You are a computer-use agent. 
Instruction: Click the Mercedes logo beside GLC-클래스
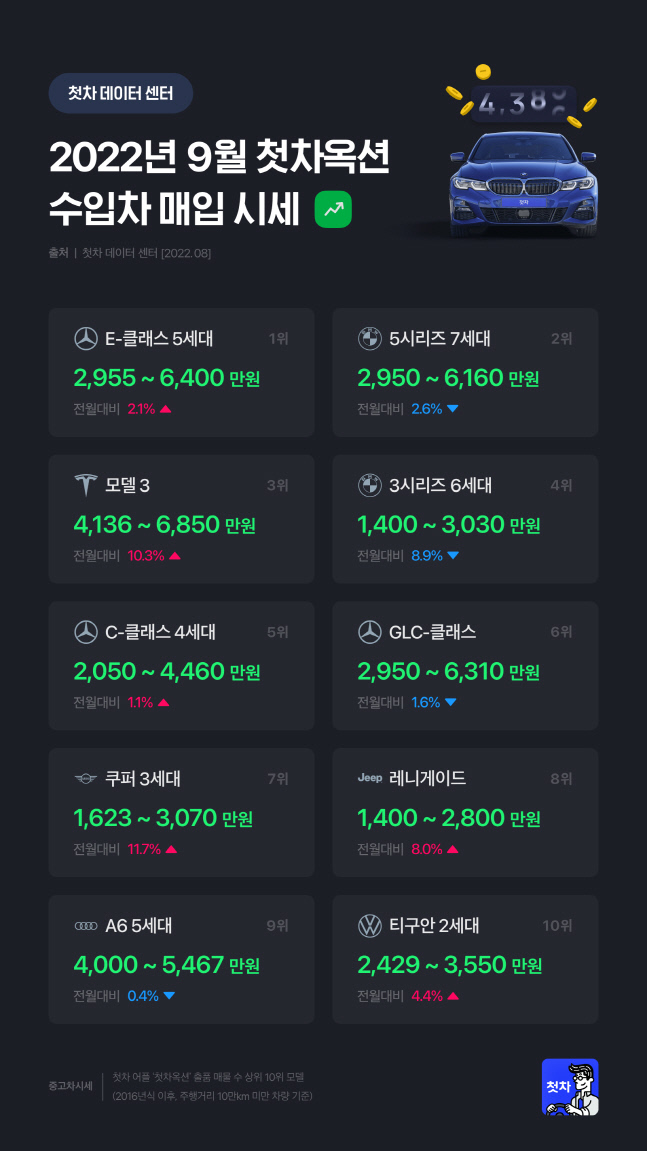click(370, 632)
